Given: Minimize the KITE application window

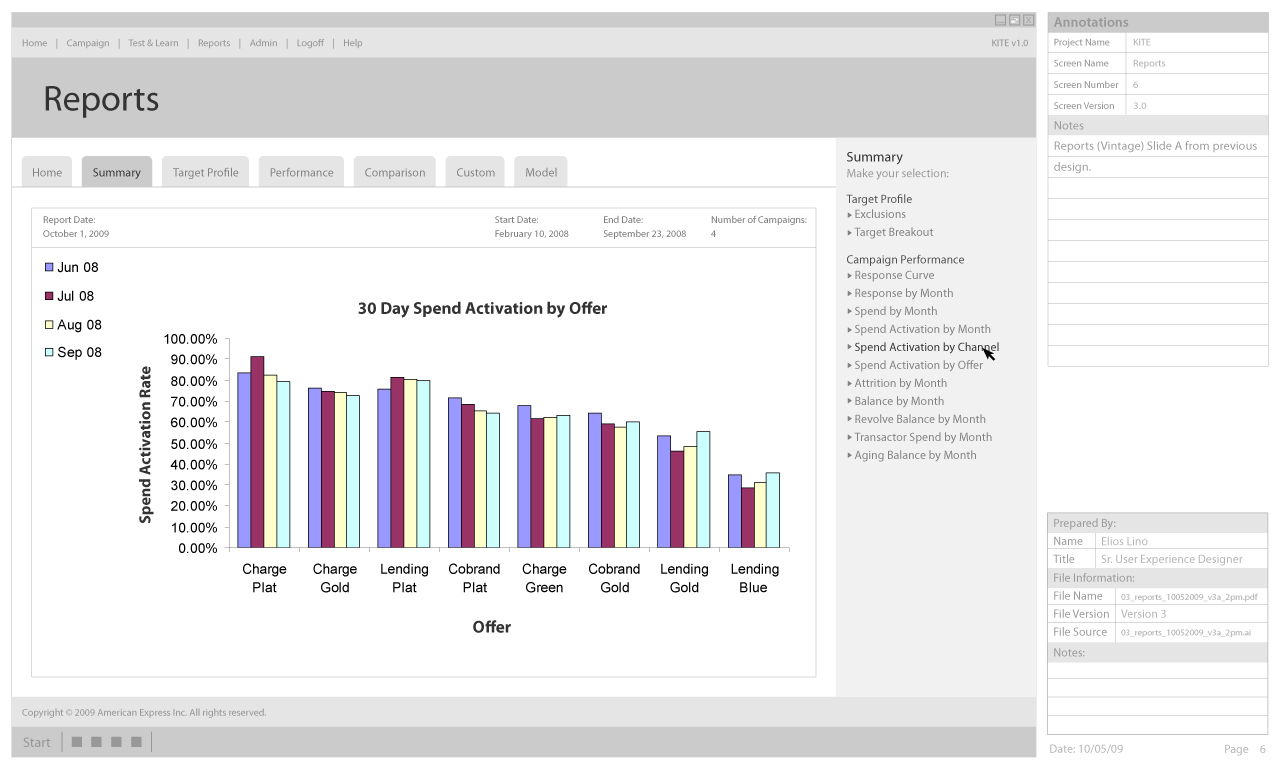Looking at the screenshot, I should (1000, 20).
